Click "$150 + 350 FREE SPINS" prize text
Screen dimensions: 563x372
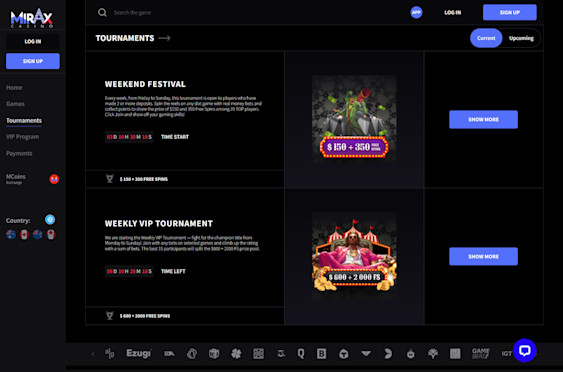point(144,179)
